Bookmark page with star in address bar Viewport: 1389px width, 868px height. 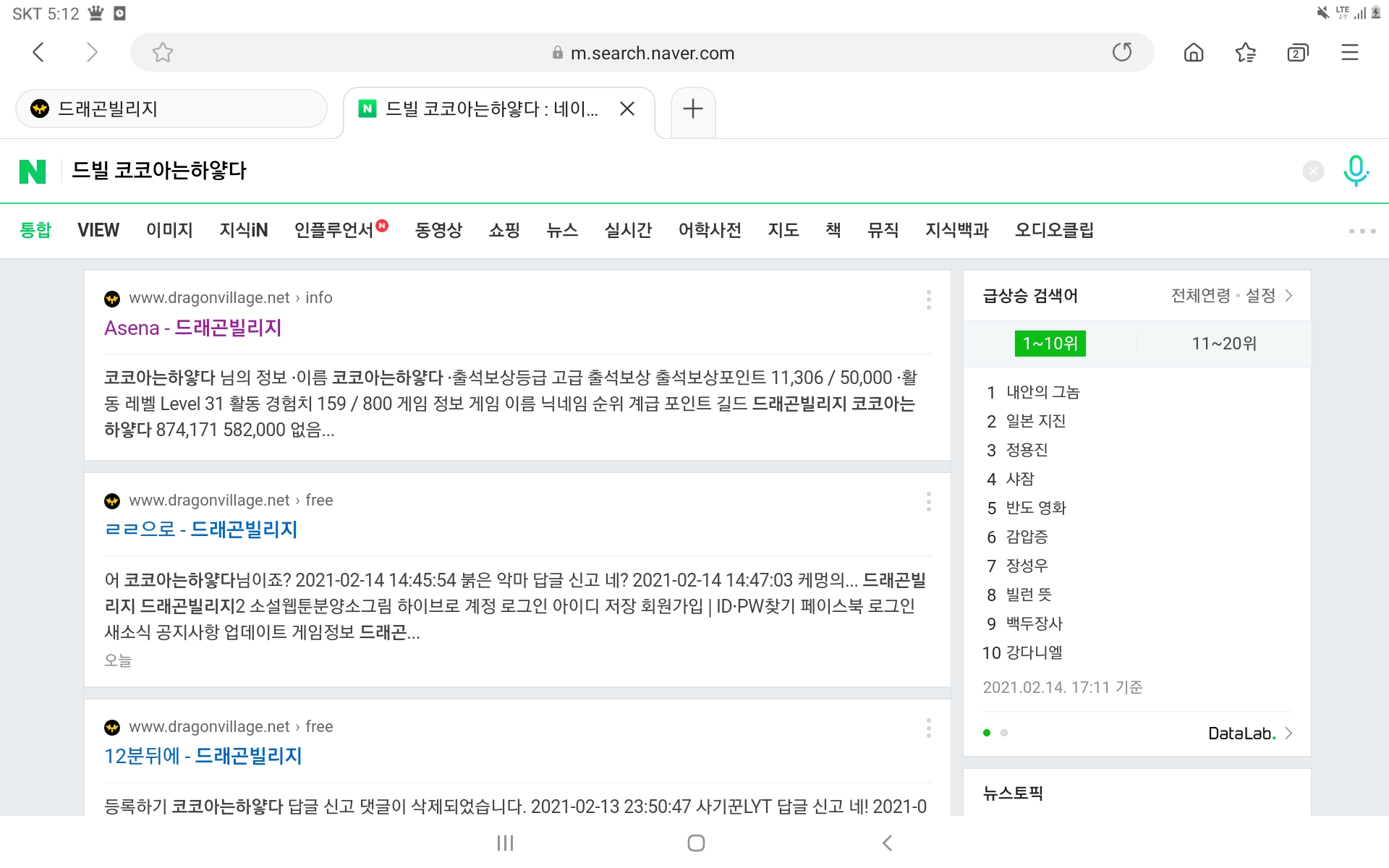pyautogui.click(x=163, y=52)
